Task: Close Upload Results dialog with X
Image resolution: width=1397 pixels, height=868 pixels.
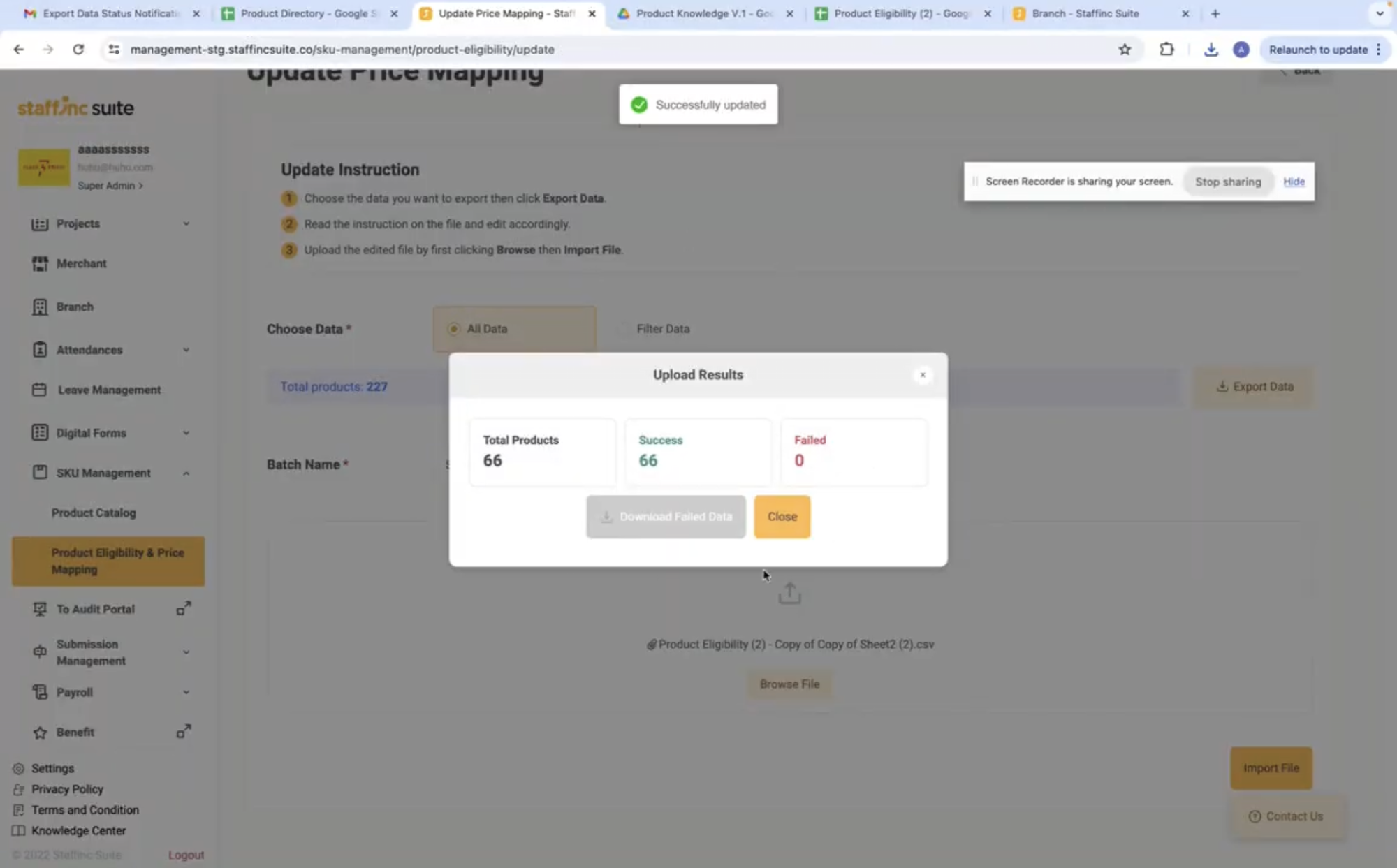Action: tap(922, 375)
